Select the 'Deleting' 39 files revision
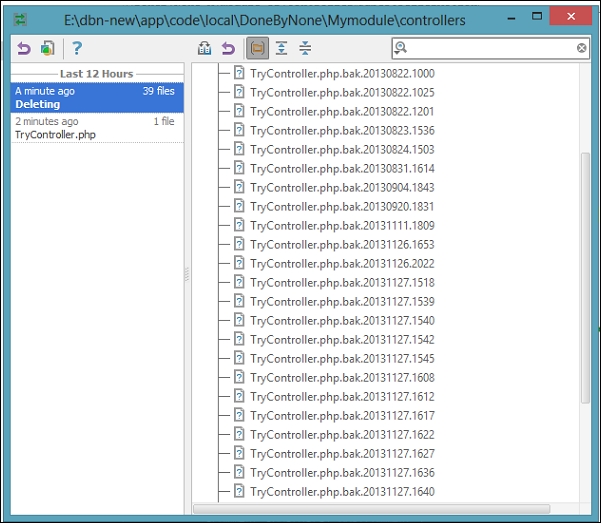Screen dimensions: 601x523 [97, 97]
